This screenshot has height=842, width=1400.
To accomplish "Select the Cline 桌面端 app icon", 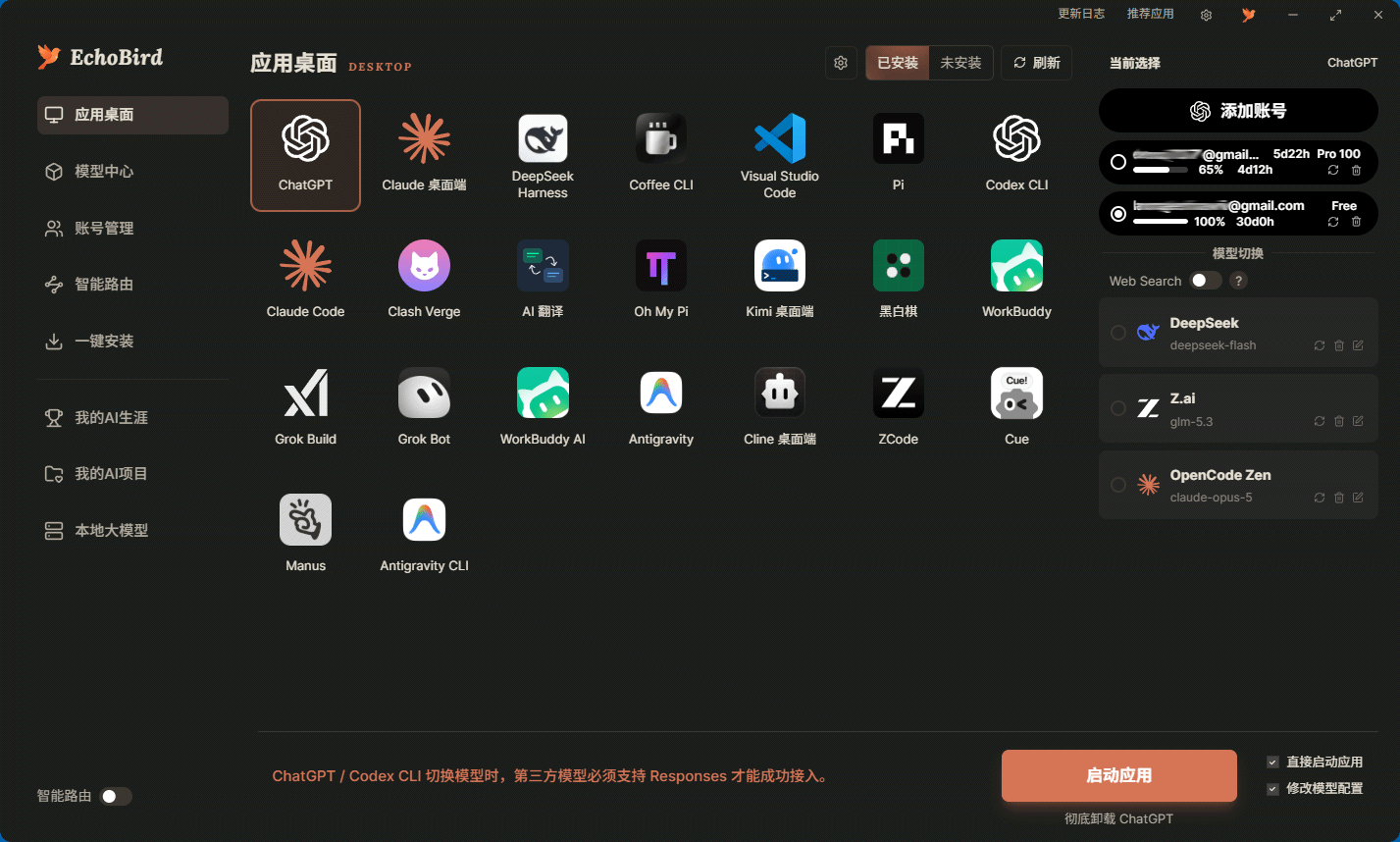I will (780, 393).
